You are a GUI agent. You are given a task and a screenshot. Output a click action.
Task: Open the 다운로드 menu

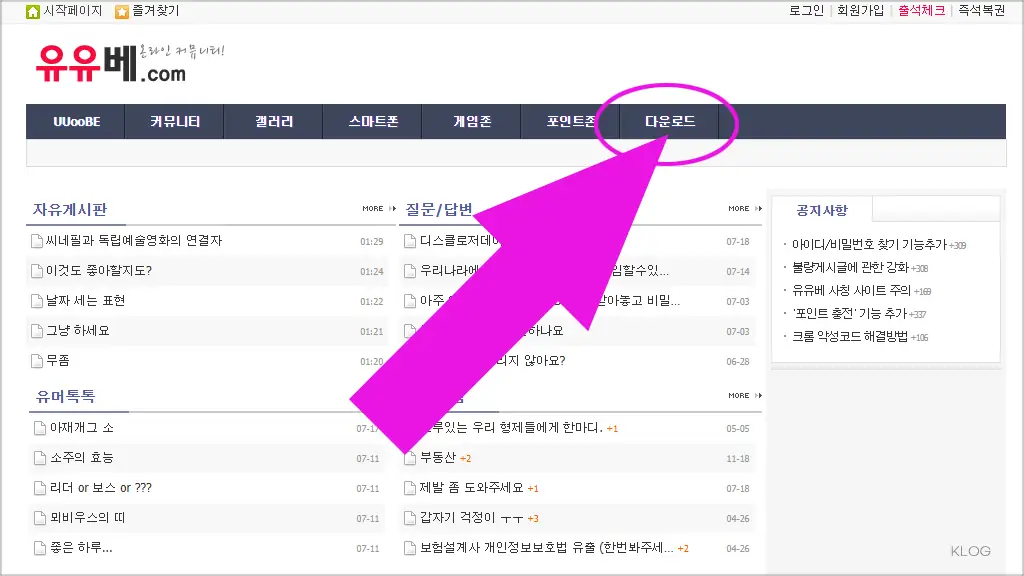point(670,121)
